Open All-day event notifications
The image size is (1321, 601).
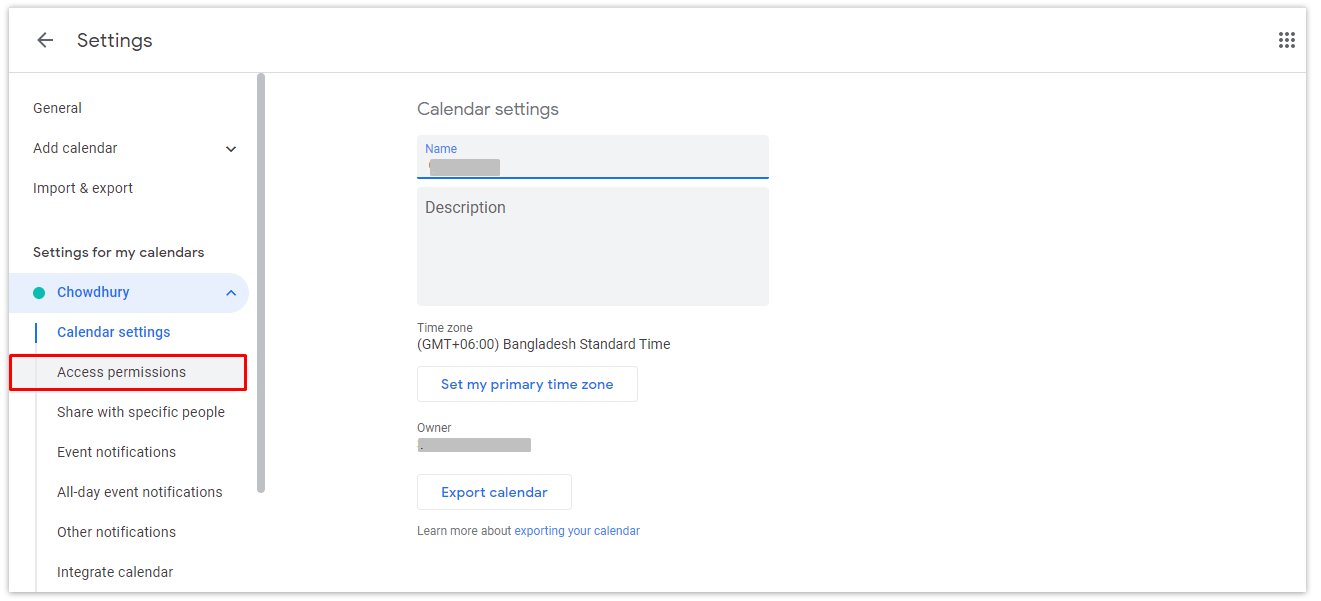(x=140, y=492)
